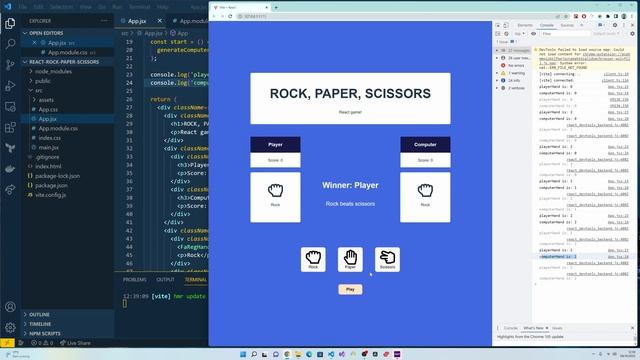Viewport: 640px width, 360px height.
Task: Click the remote window indicator in status bar
Action: click(7, 343)
